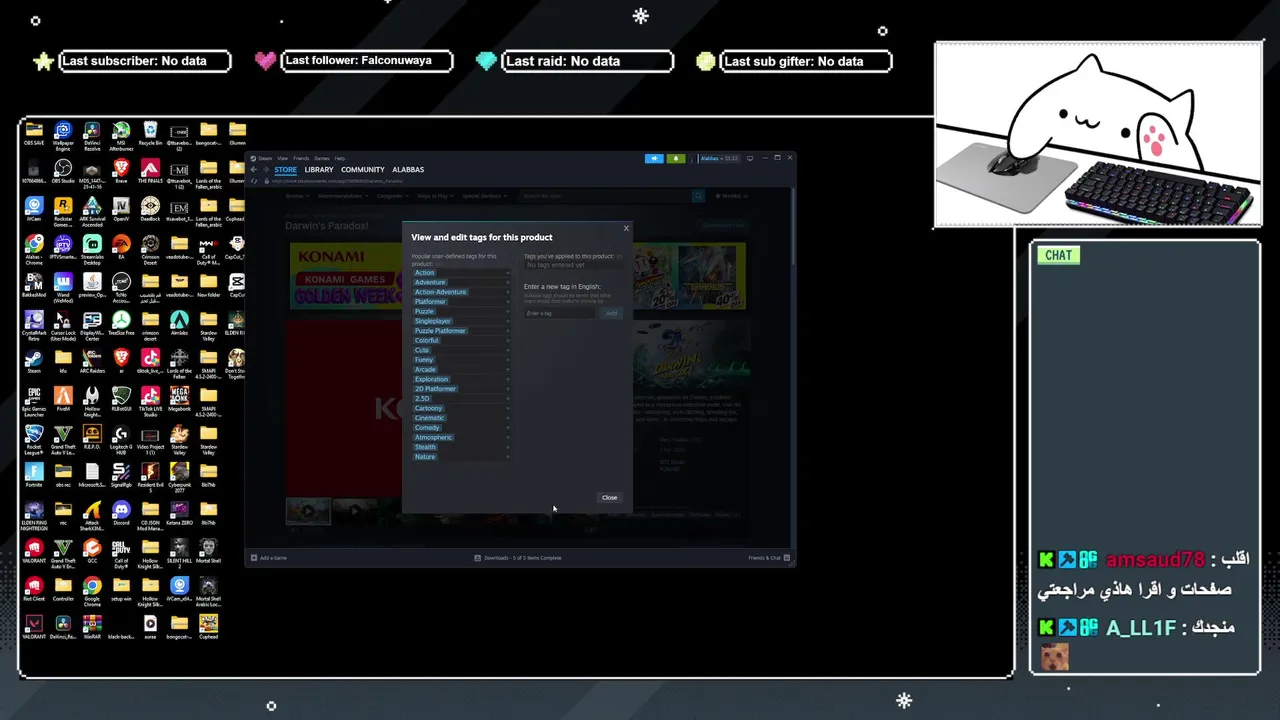The height and width of the screenshot is (720, 1280).
Task: Select Cyberpunk 2077 desktop icon
Action: pyautogui.click(x=179, y=478)
